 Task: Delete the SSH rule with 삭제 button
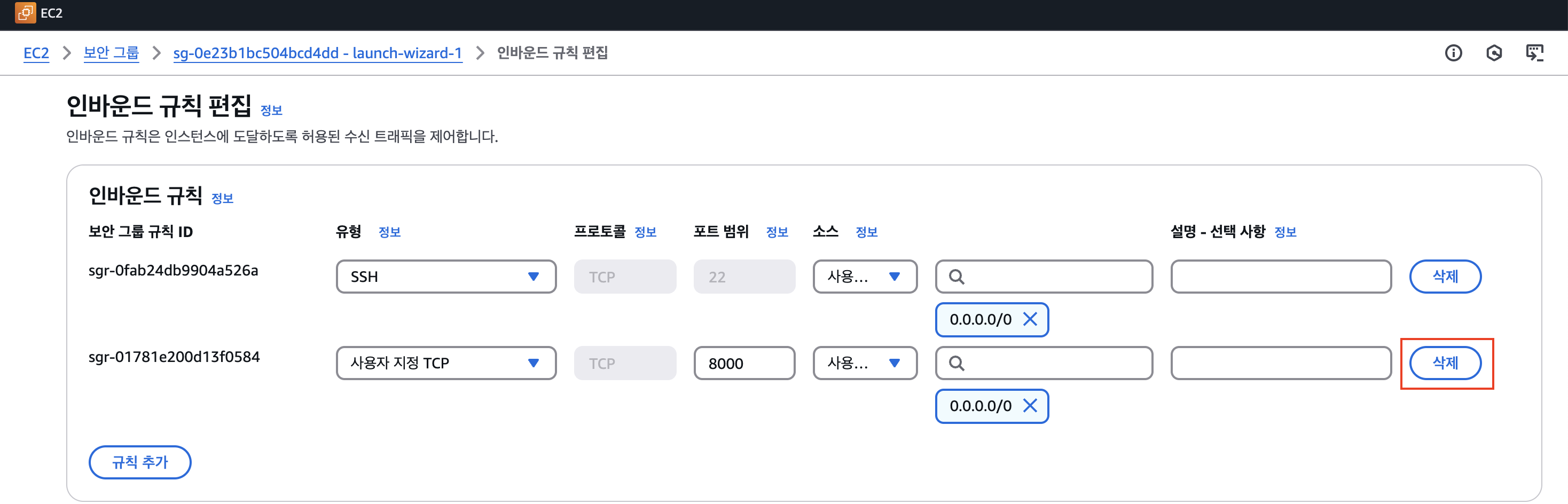click(1445, 277)
